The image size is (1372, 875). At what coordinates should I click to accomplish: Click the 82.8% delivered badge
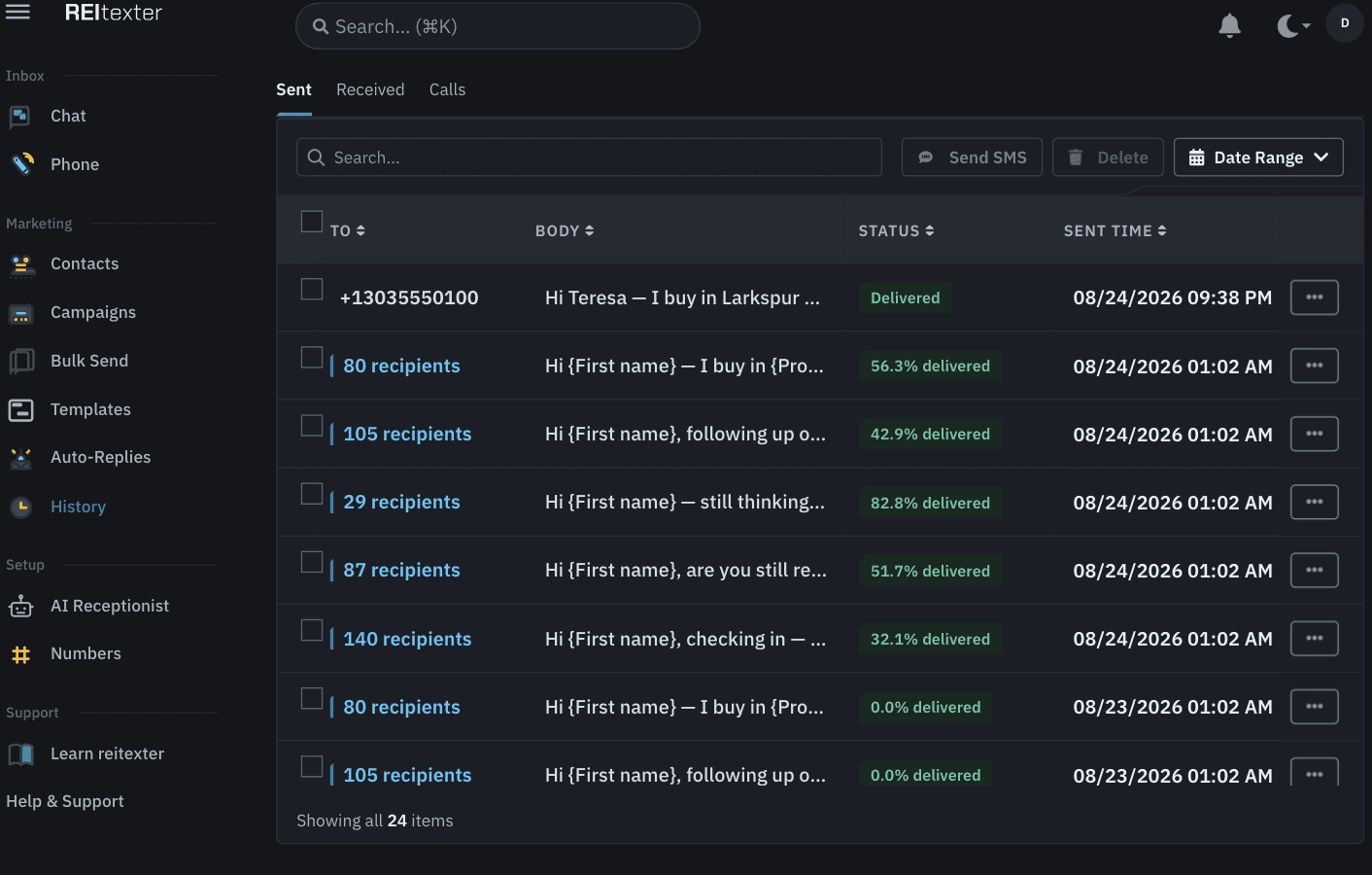tap(930, 503)
